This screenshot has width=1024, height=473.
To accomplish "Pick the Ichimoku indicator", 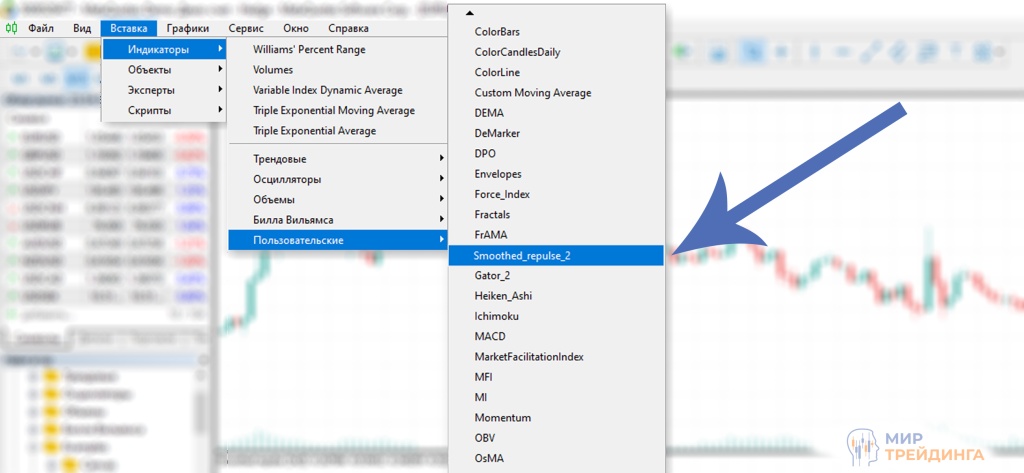I will pyautogui.click(x=496, y=316).
